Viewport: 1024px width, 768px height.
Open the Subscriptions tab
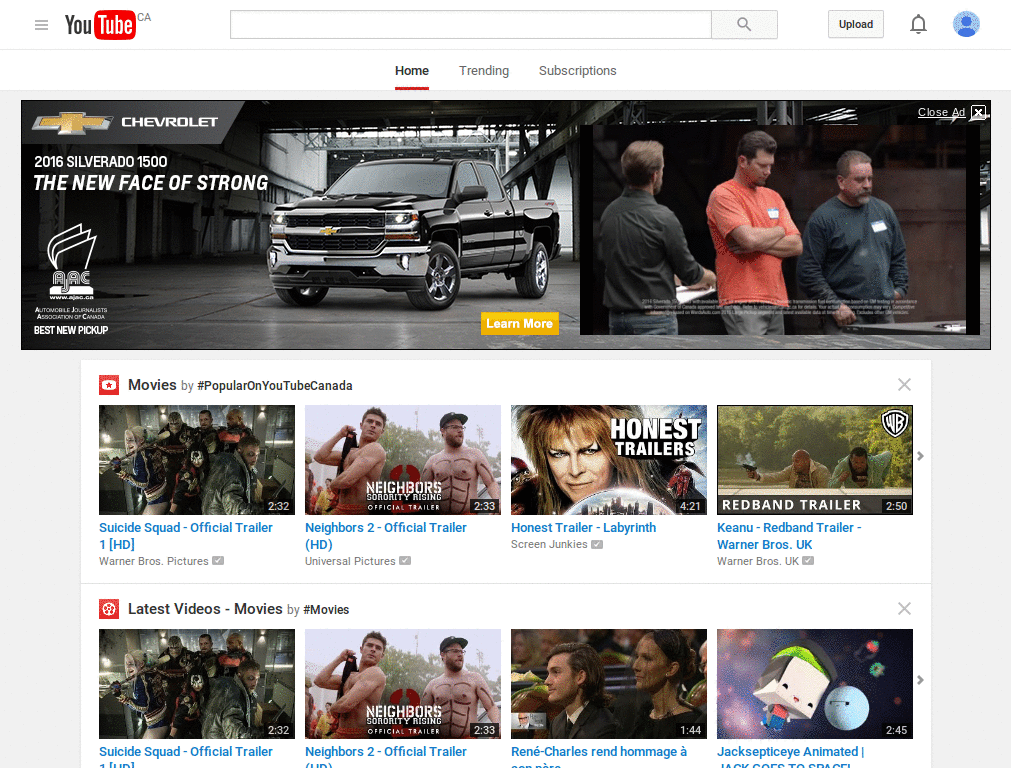click(x=577, y=70)
